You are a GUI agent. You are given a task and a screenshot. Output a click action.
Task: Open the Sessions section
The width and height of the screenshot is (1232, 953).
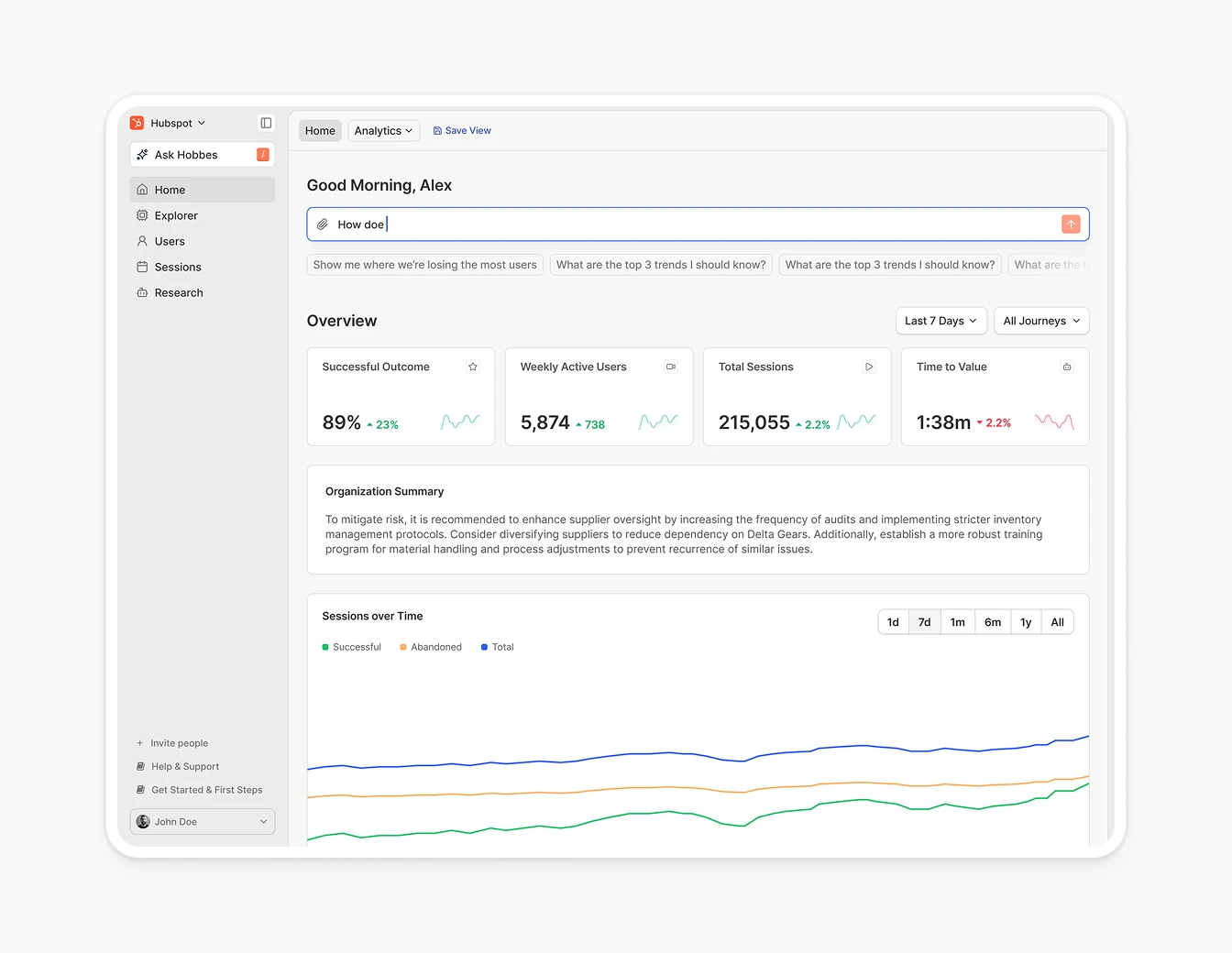click(177, 267)
